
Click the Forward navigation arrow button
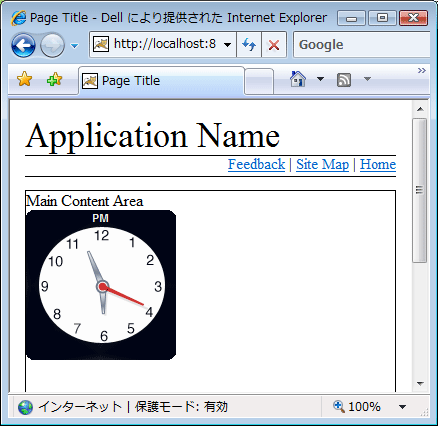52,45
